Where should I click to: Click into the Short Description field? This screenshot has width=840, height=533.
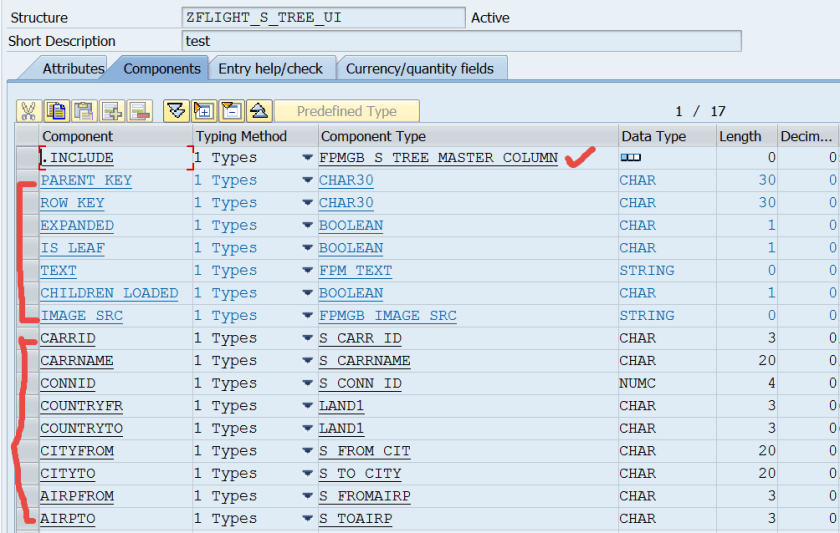[461, 41]
